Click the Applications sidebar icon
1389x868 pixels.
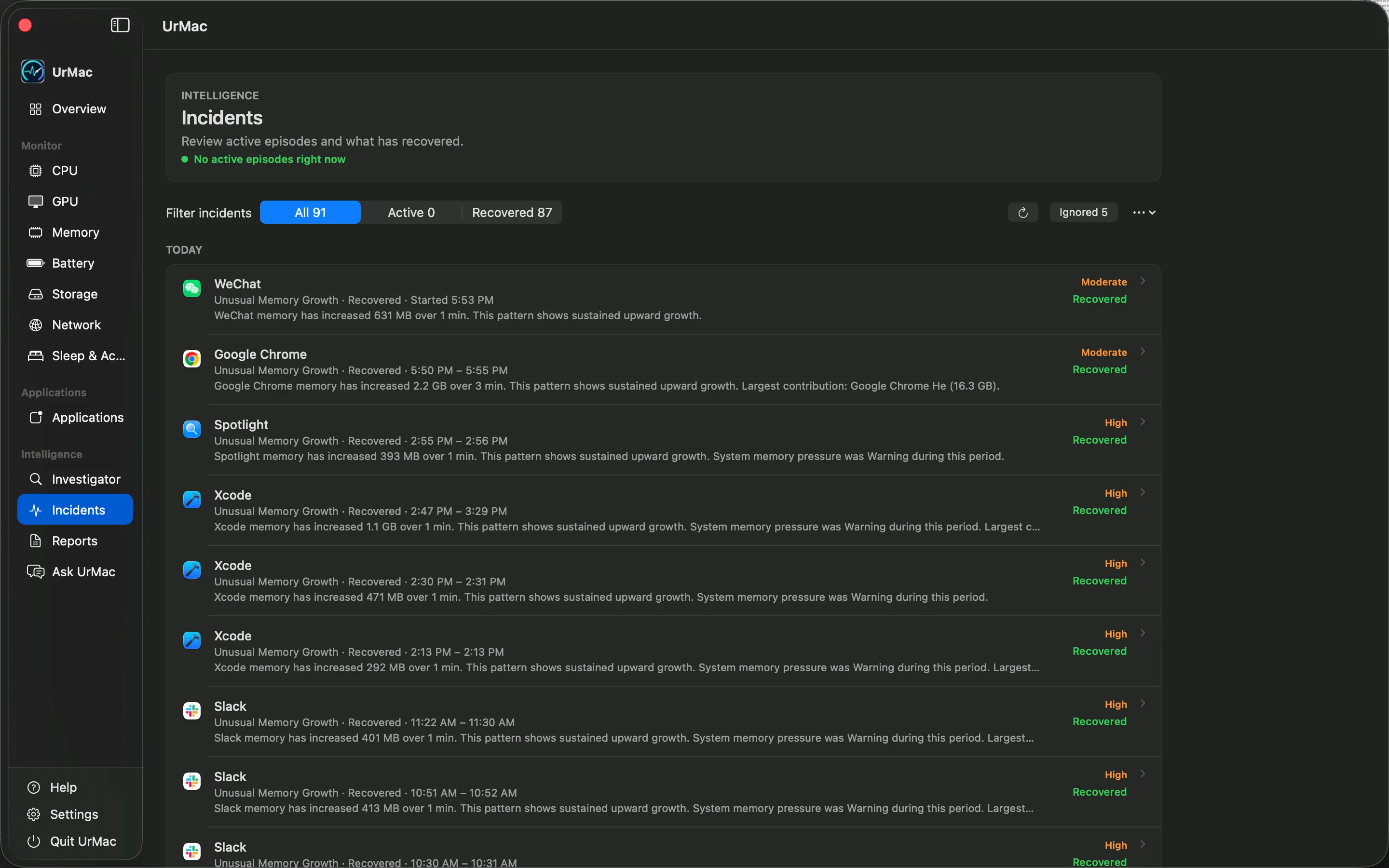tap(36, 417)
